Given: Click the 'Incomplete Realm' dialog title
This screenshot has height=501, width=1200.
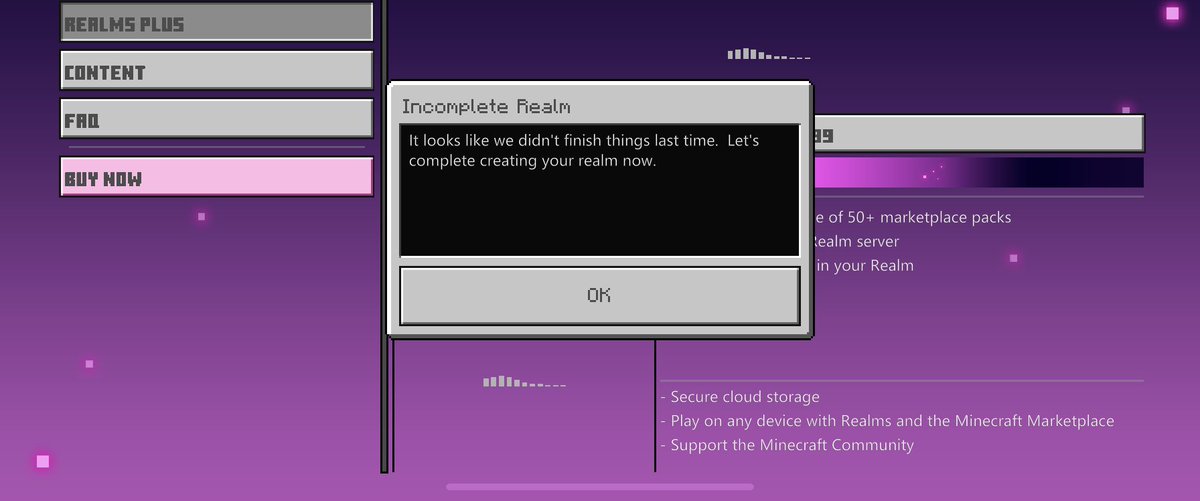Looking at the screenshot, I should 486,106.
